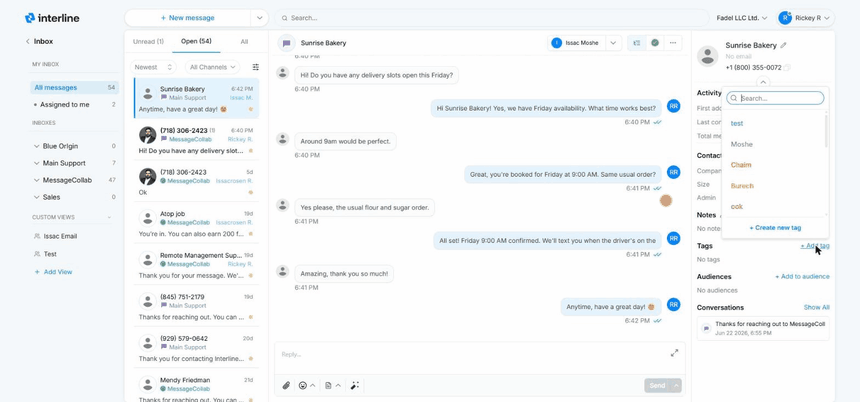The width and height of the screenshot is (860, 402).
Task: Open the (718) 306-2423 conversation saying Ok
Action: point(196,182)
